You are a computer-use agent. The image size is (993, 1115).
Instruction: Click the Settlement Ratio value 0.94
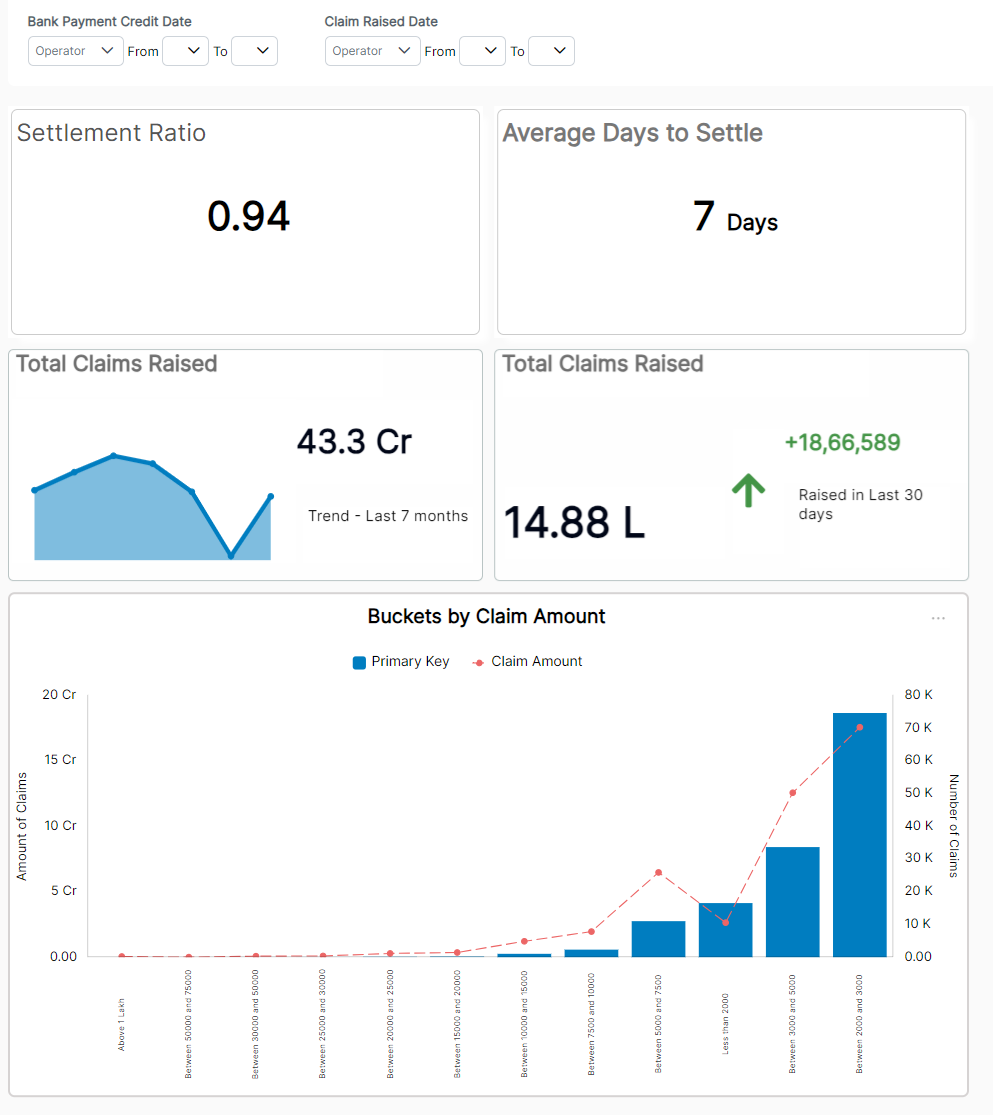[x=248, y=217]
